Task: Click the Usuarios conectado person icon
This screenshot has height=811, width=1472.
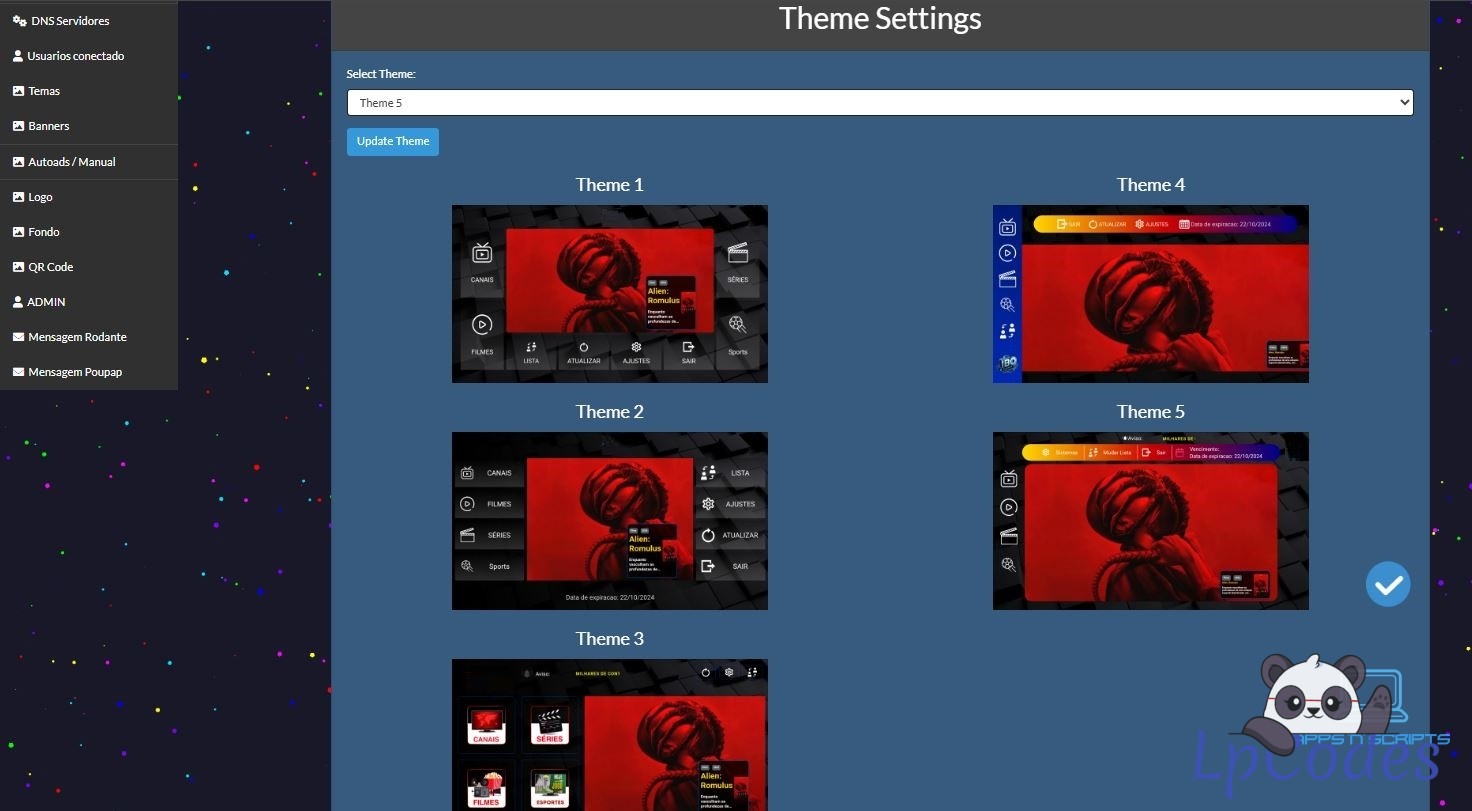Action: [18, 56]
